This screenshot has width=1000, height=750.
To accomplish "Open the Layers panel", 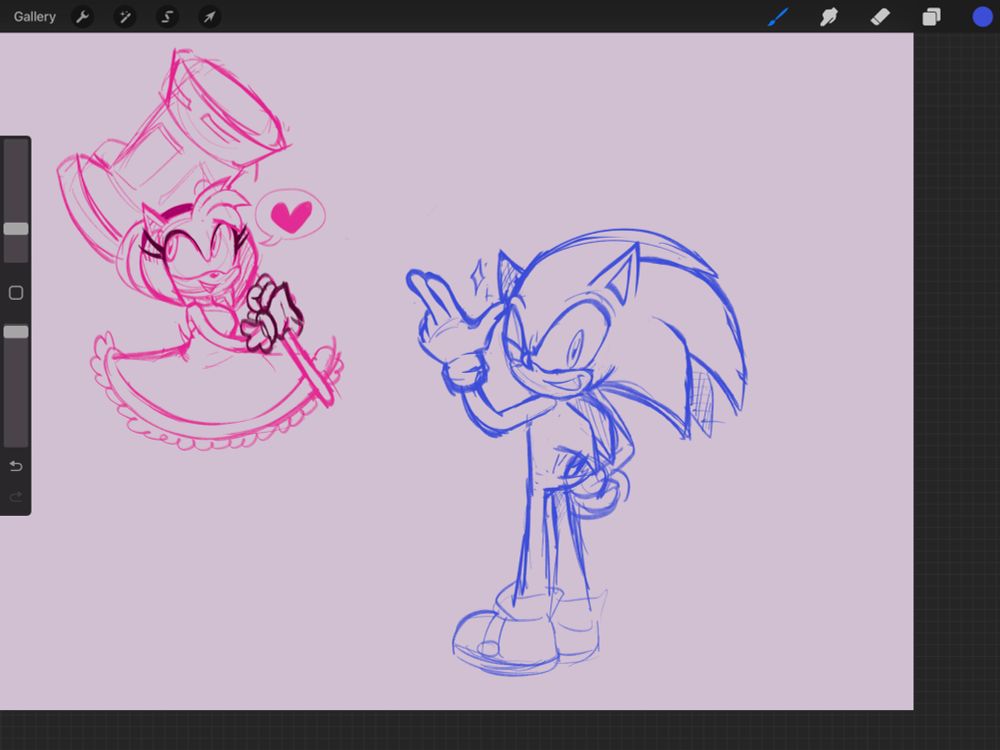I will tap(931, 17).
